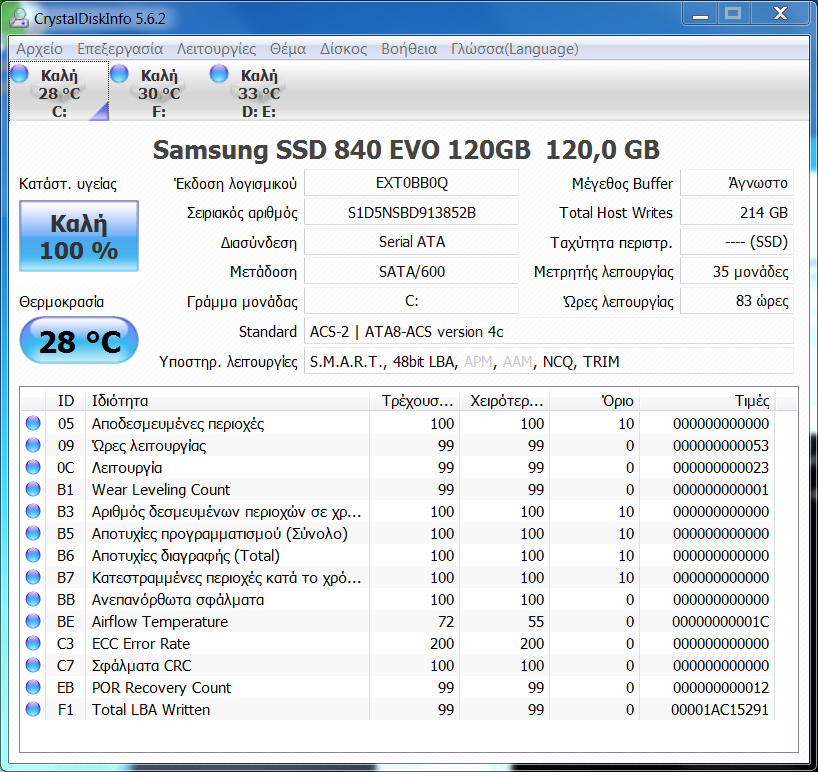The image size is (818, 772).
Task: Click the CrystalDiskInfo title bar app icon
Action: (x=19, y=18)
